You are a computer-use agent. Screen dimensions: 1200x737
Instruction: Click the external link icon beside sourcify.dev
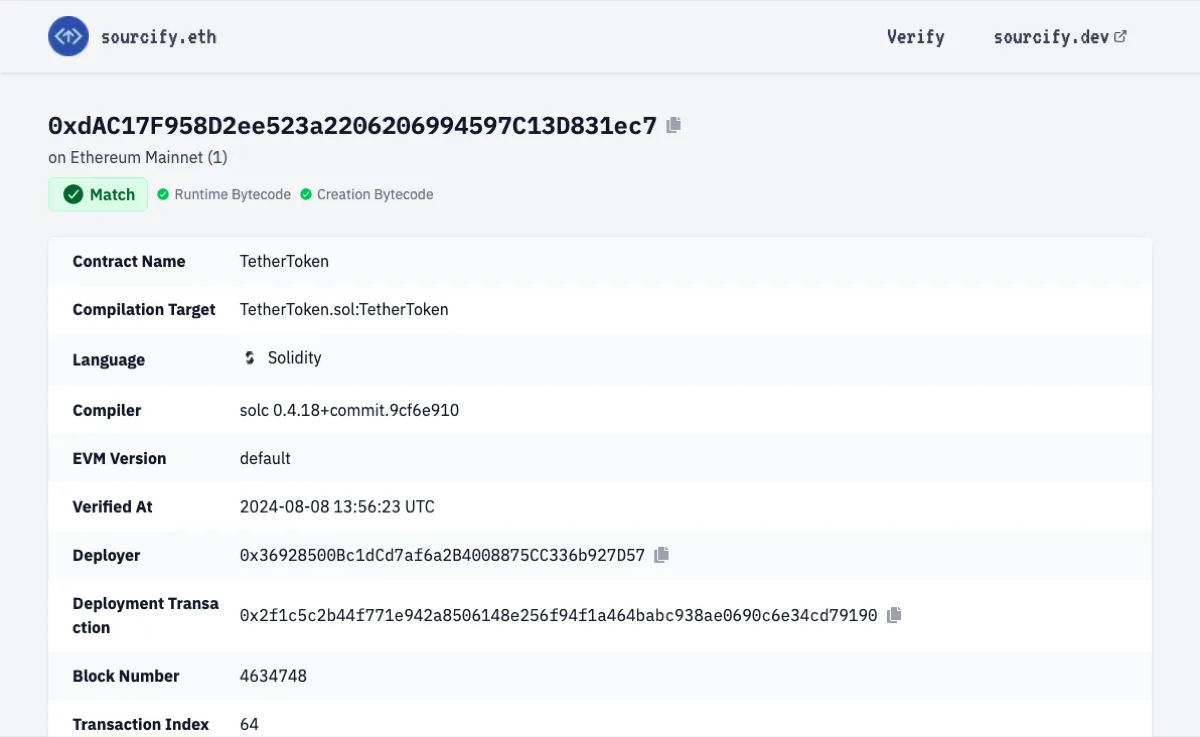pyautogui.click(x=1120, y=37)
